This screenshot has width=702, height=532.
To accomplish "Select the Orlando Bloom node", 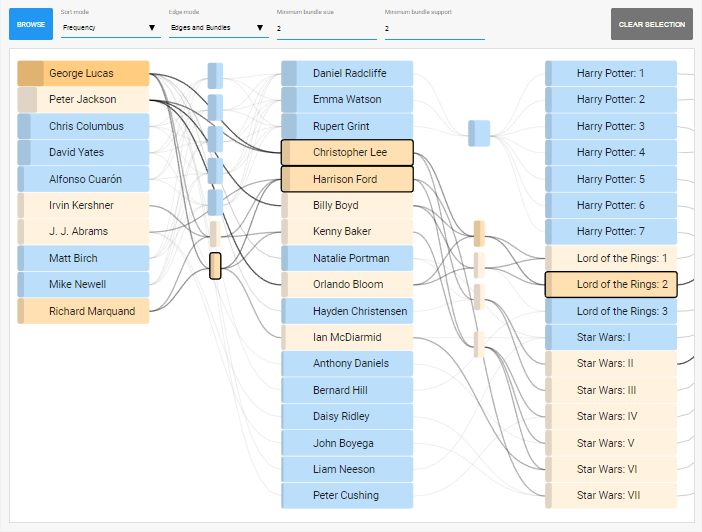I will (x=347, y=284).
